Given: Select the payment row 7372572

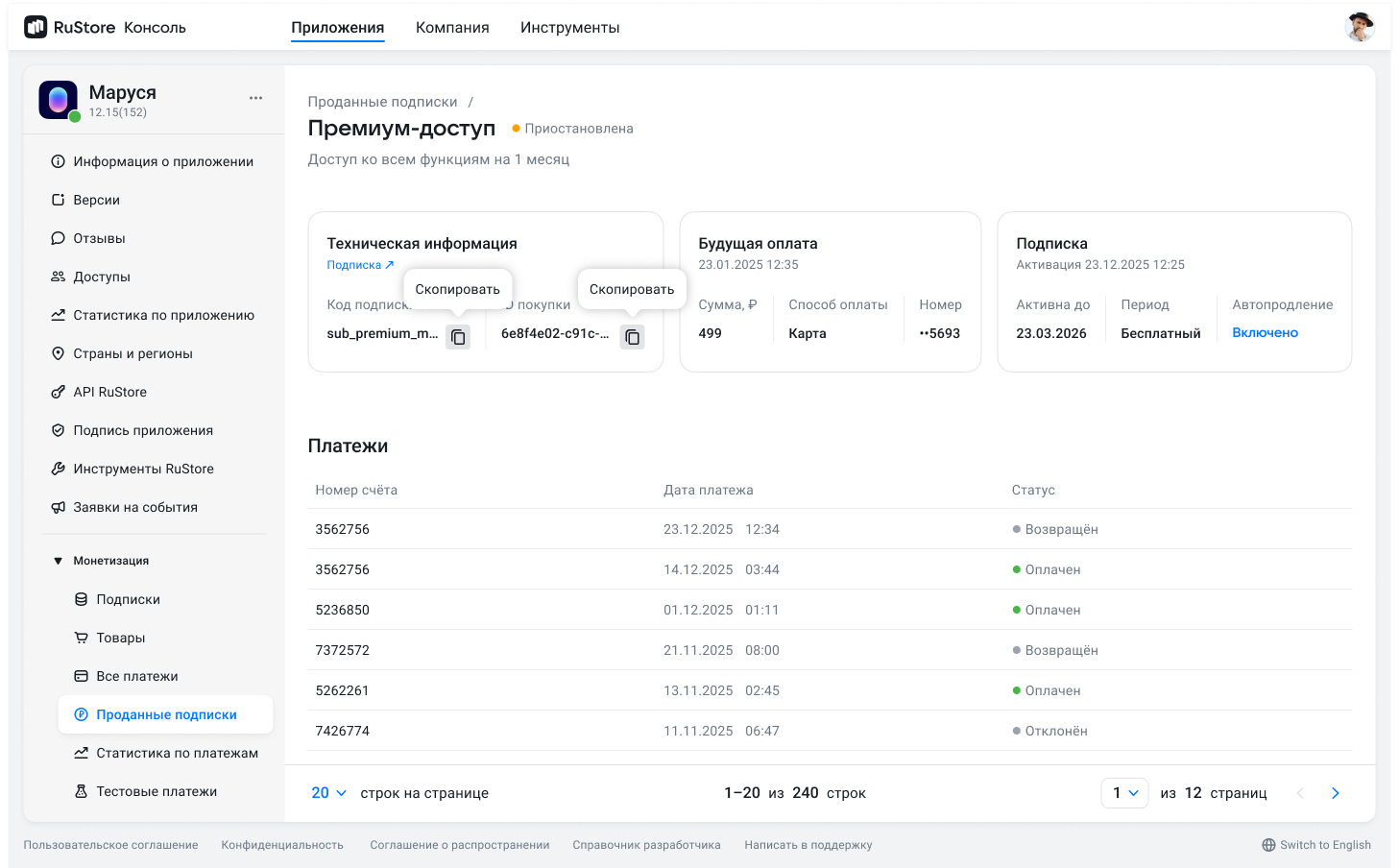Looking at the screenshot, I should click(x=830, y=650).
